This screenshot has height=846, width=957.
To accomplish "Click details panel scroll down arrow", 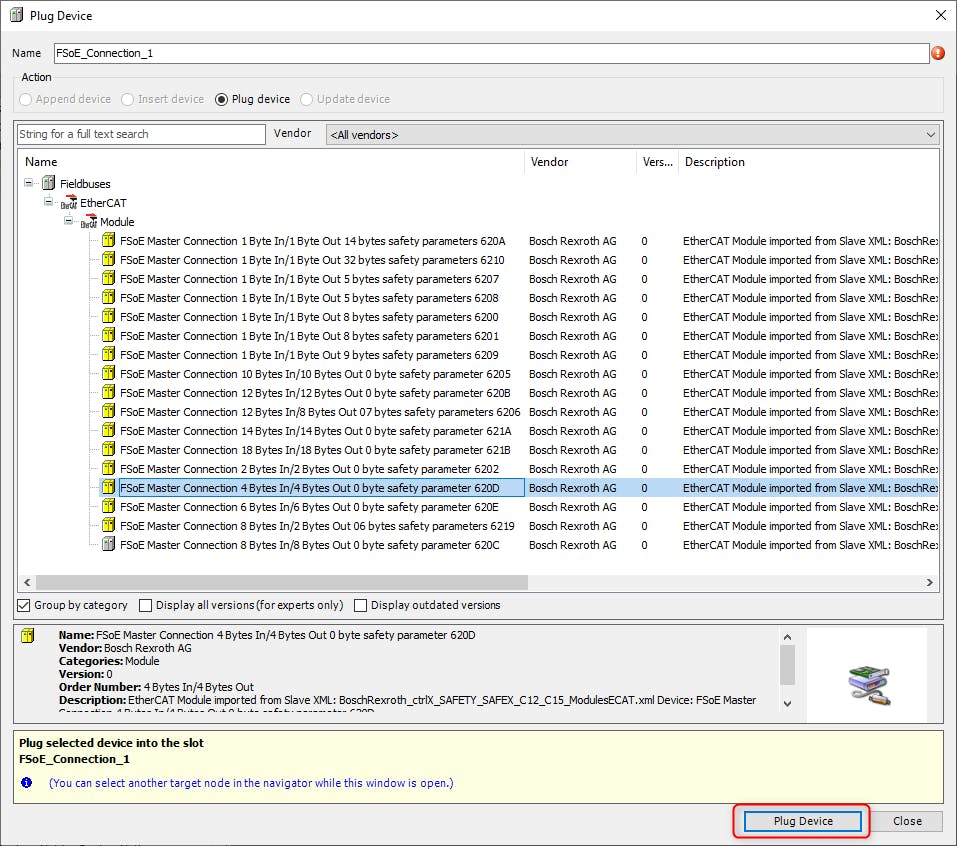I will pos(787,703).
